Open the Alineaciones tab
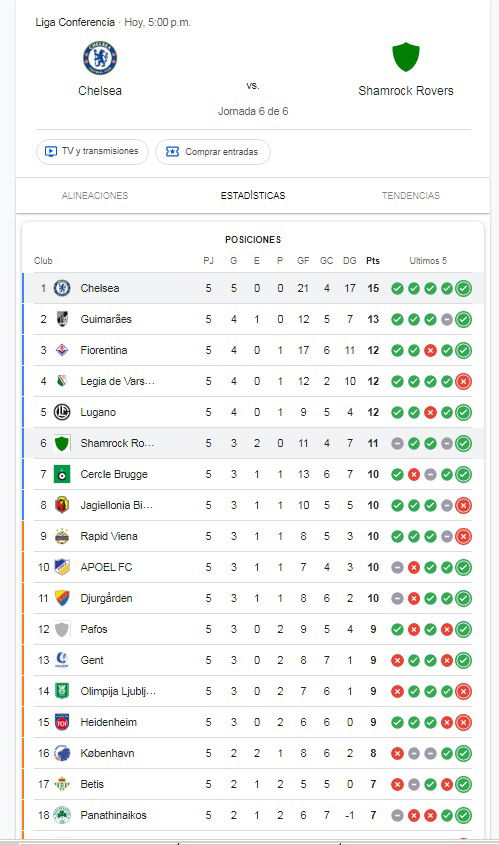 point(95,196)
